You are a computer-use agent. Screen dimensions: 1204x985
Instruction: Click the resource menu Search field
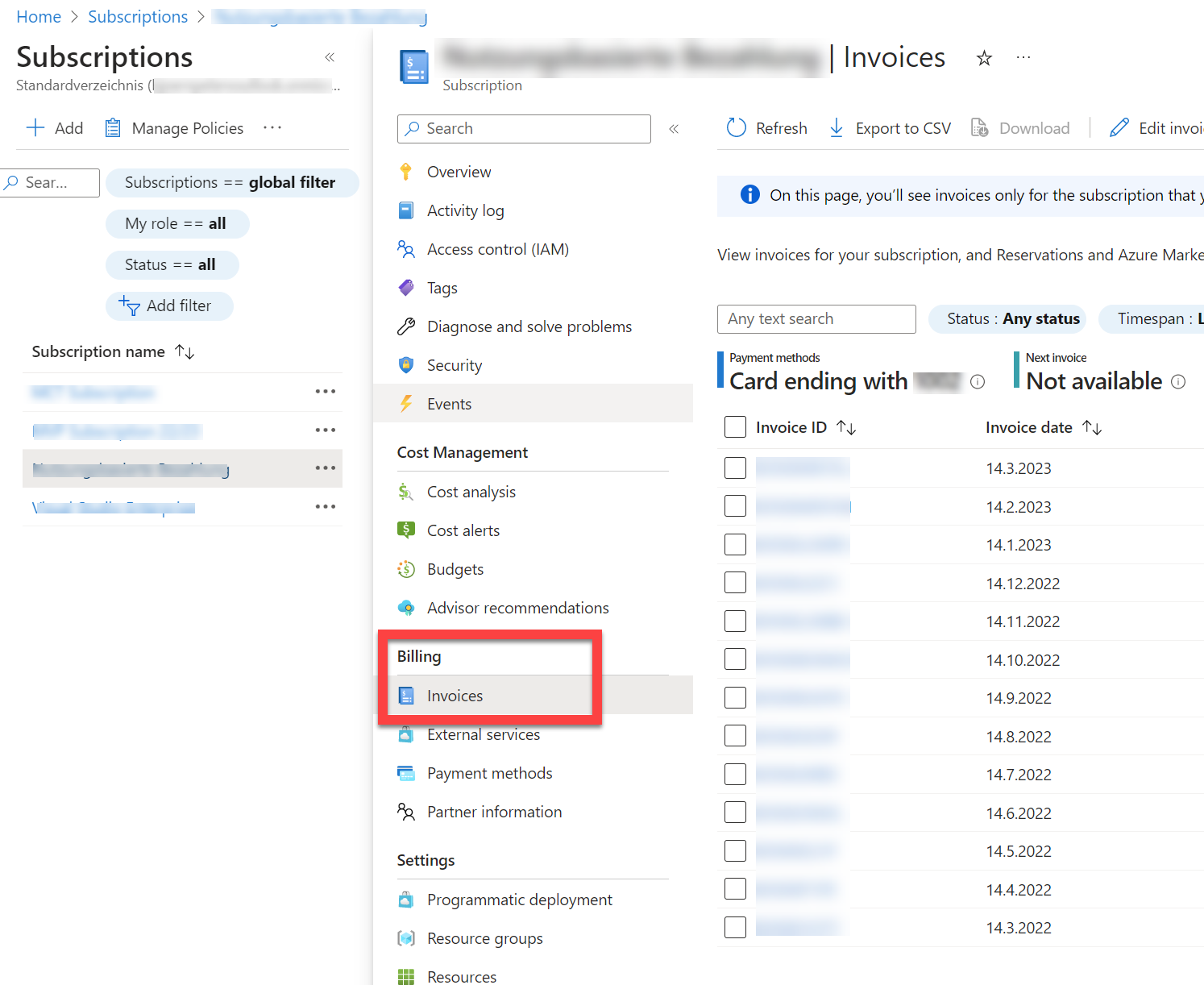[x=524, y=129]
